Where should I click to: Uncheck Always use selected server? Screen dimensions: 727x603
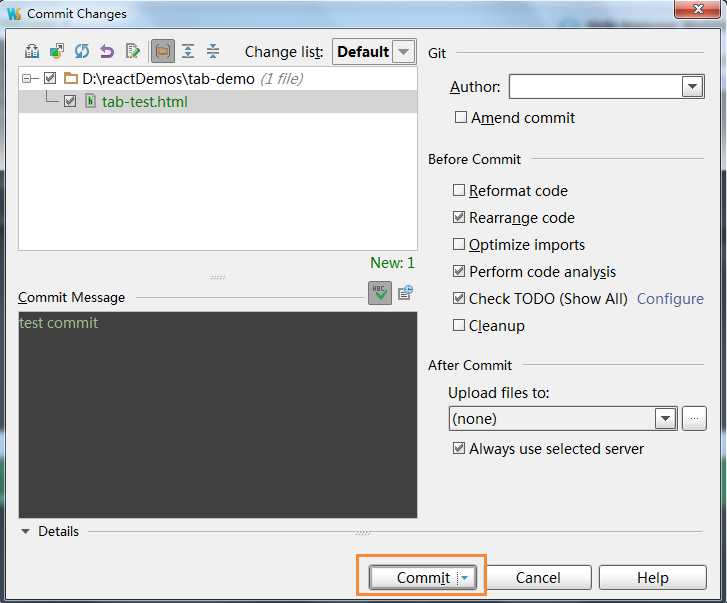(459, 448)
